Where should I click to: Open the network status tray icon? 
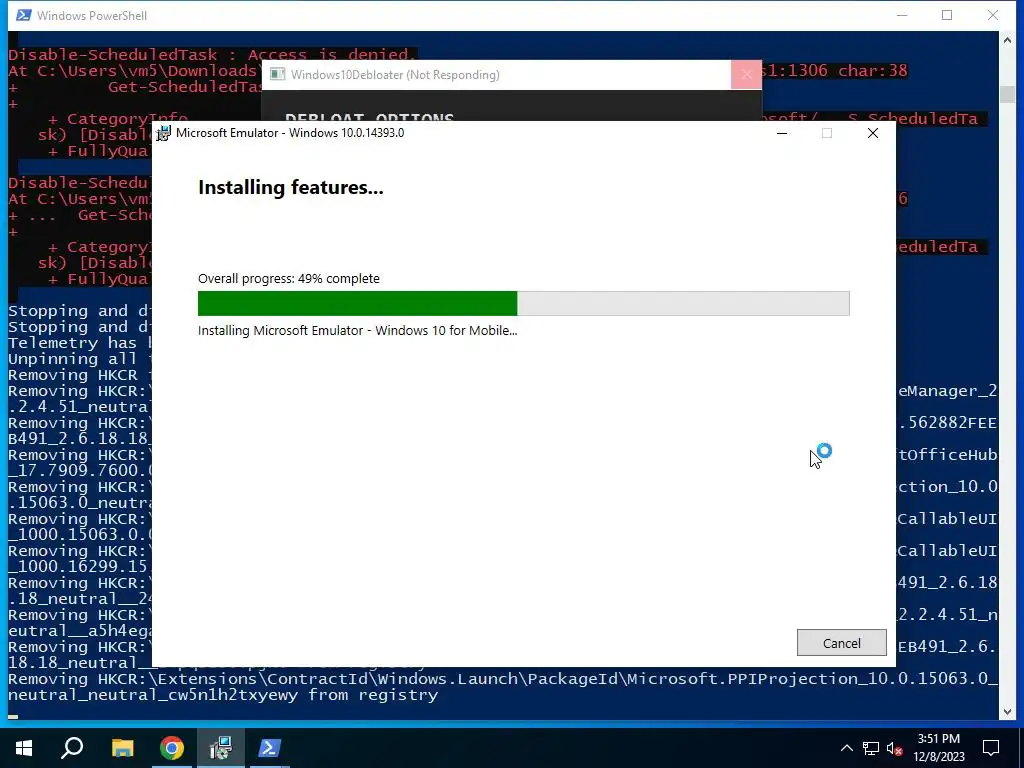pos(871,748)
